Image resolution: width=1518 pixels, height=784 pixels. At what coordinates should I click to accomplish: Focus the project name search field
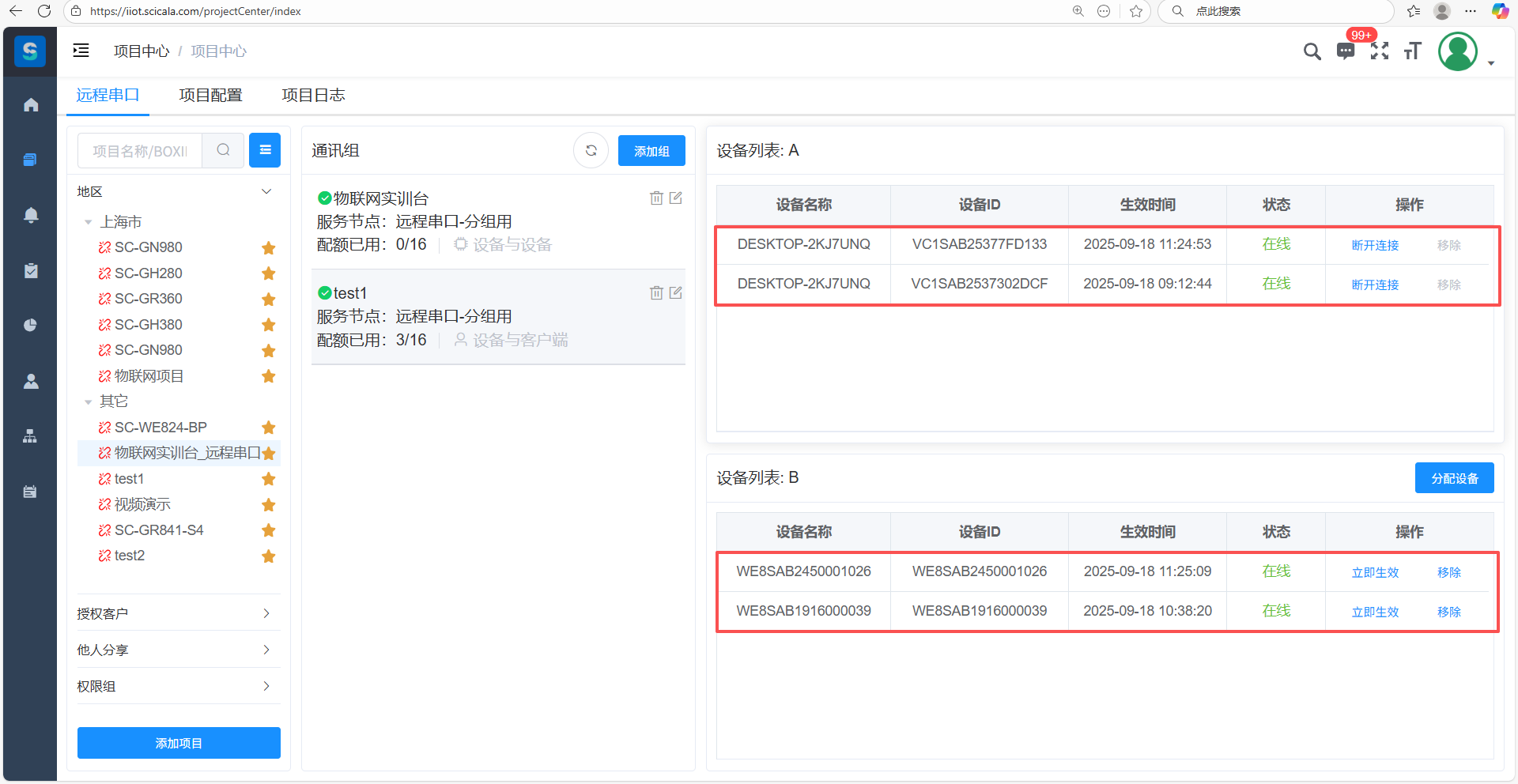[141, 151]
